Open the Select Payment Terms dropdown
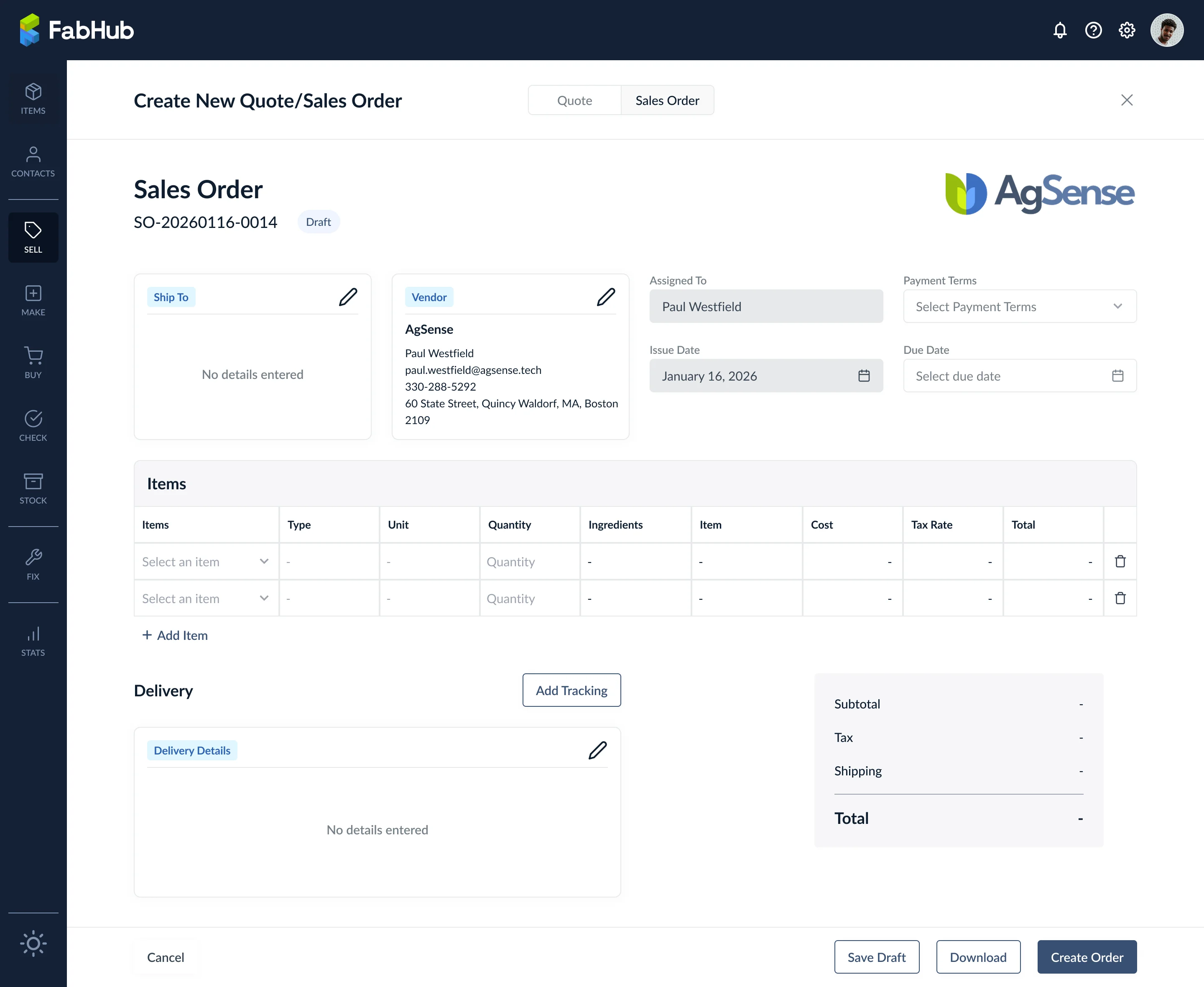Screen dimensions: 1204x987 (1019, 307)
